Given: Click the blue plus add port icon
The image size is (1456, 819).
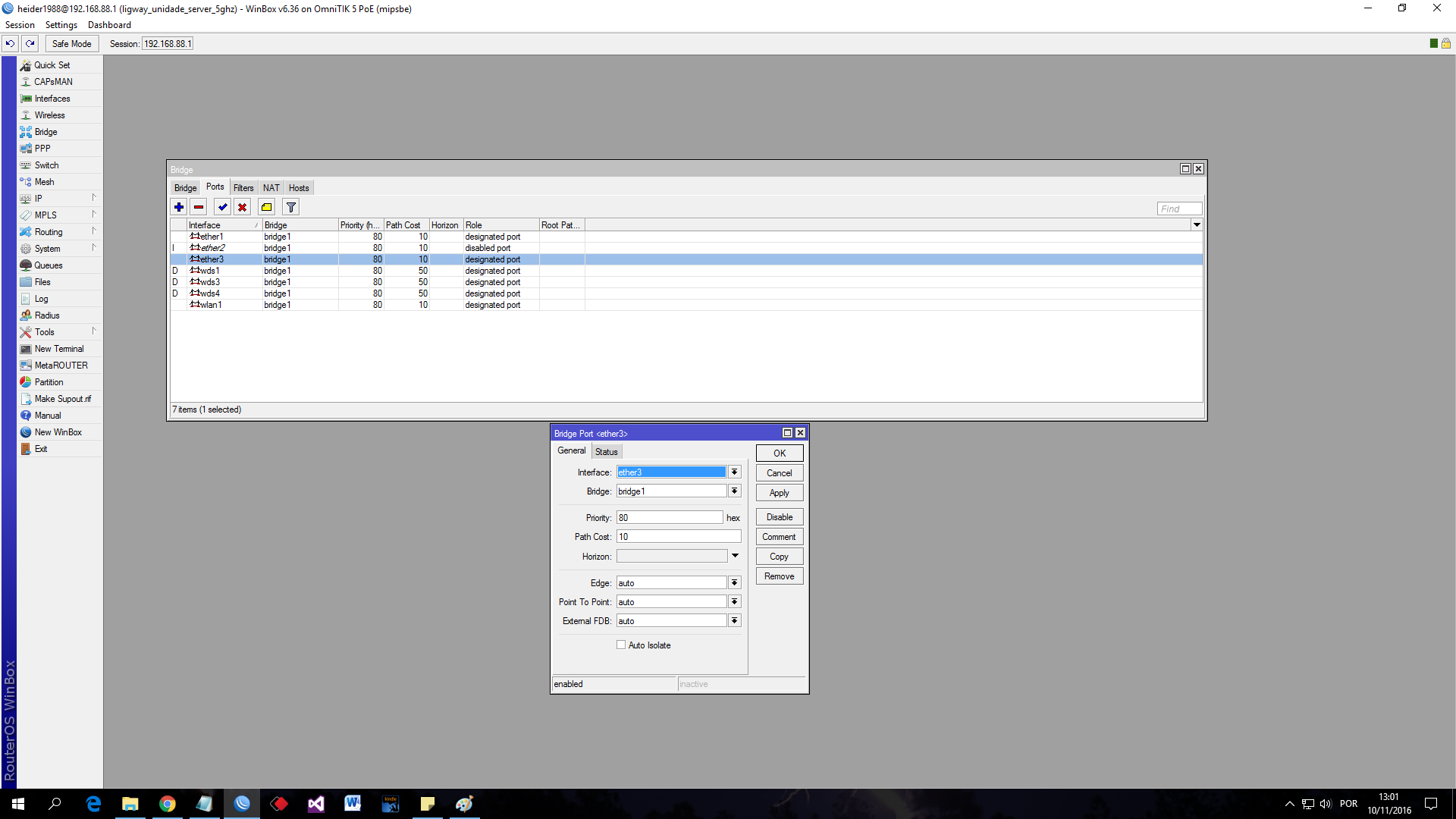Looking at the screenshot, I should (x=179, y=207).
